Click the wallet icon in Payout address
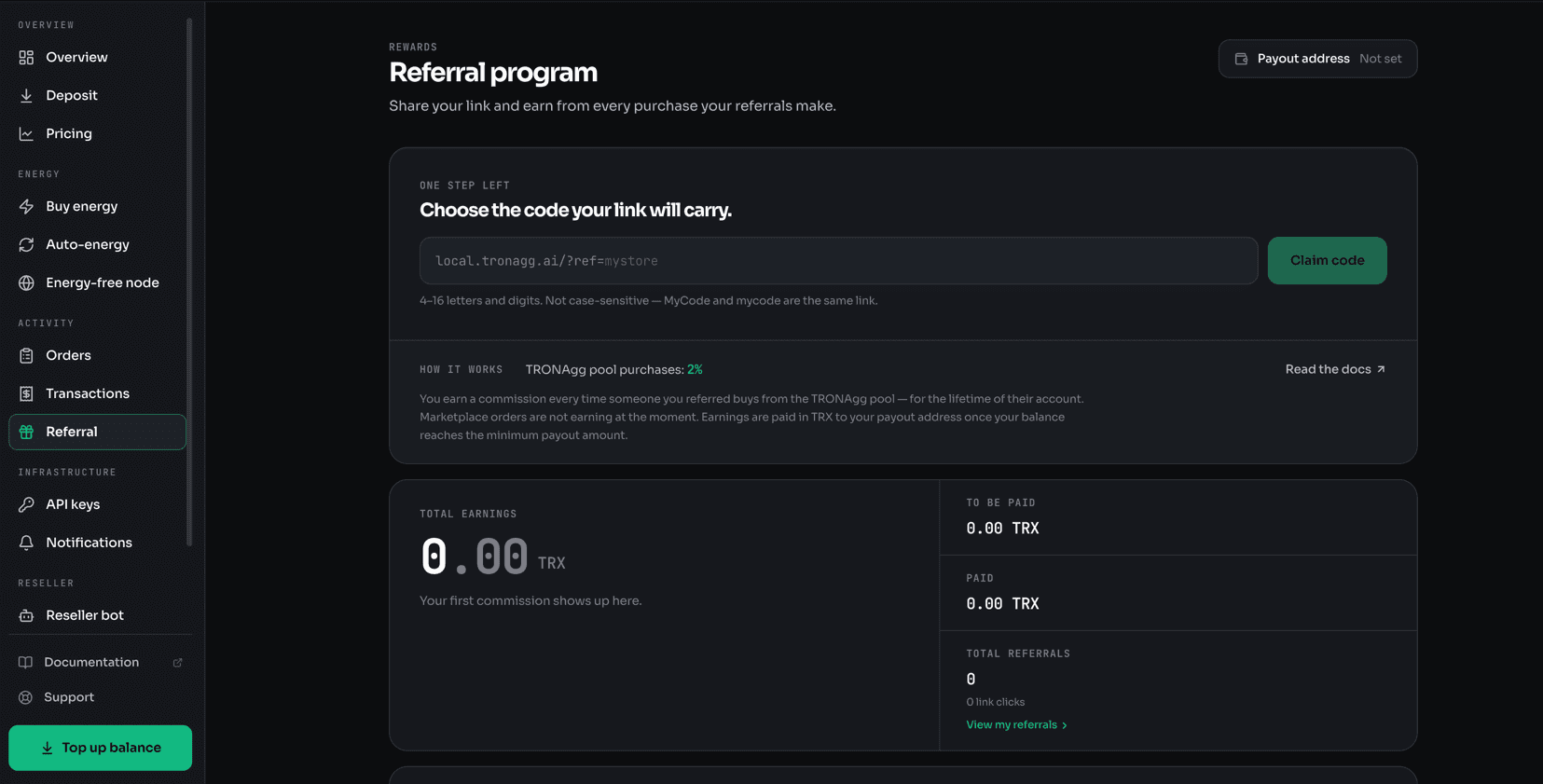This screenshot has width=1543, height=784. [1241, 59]
